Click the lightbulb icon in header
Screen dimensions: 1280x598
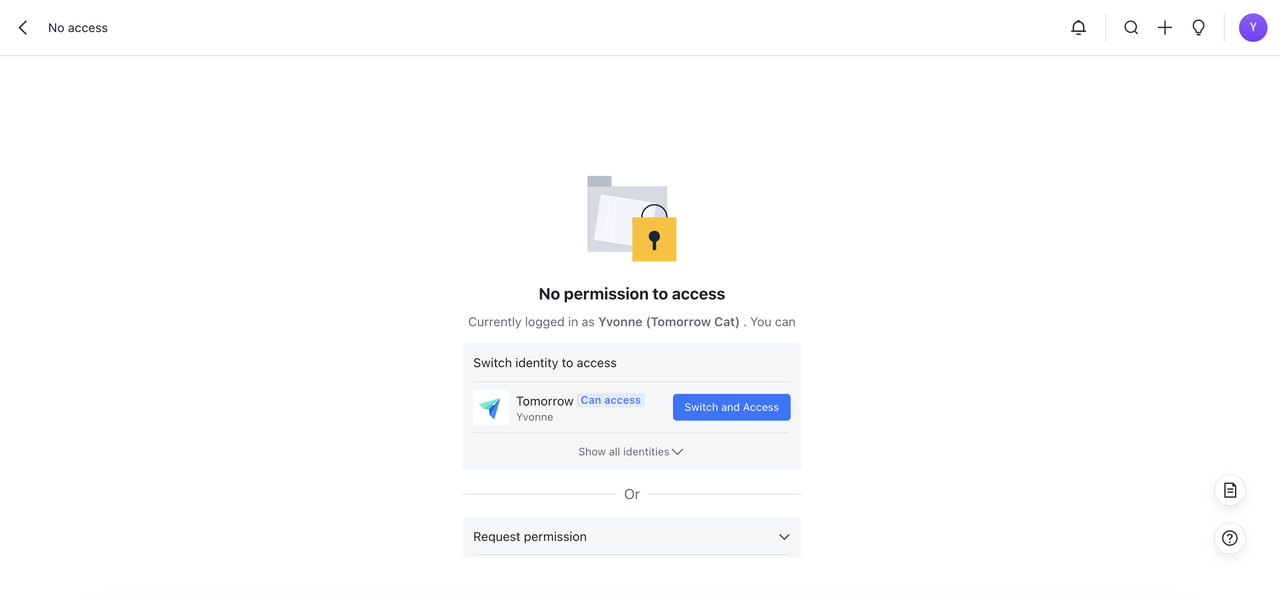pos(1198,28)
